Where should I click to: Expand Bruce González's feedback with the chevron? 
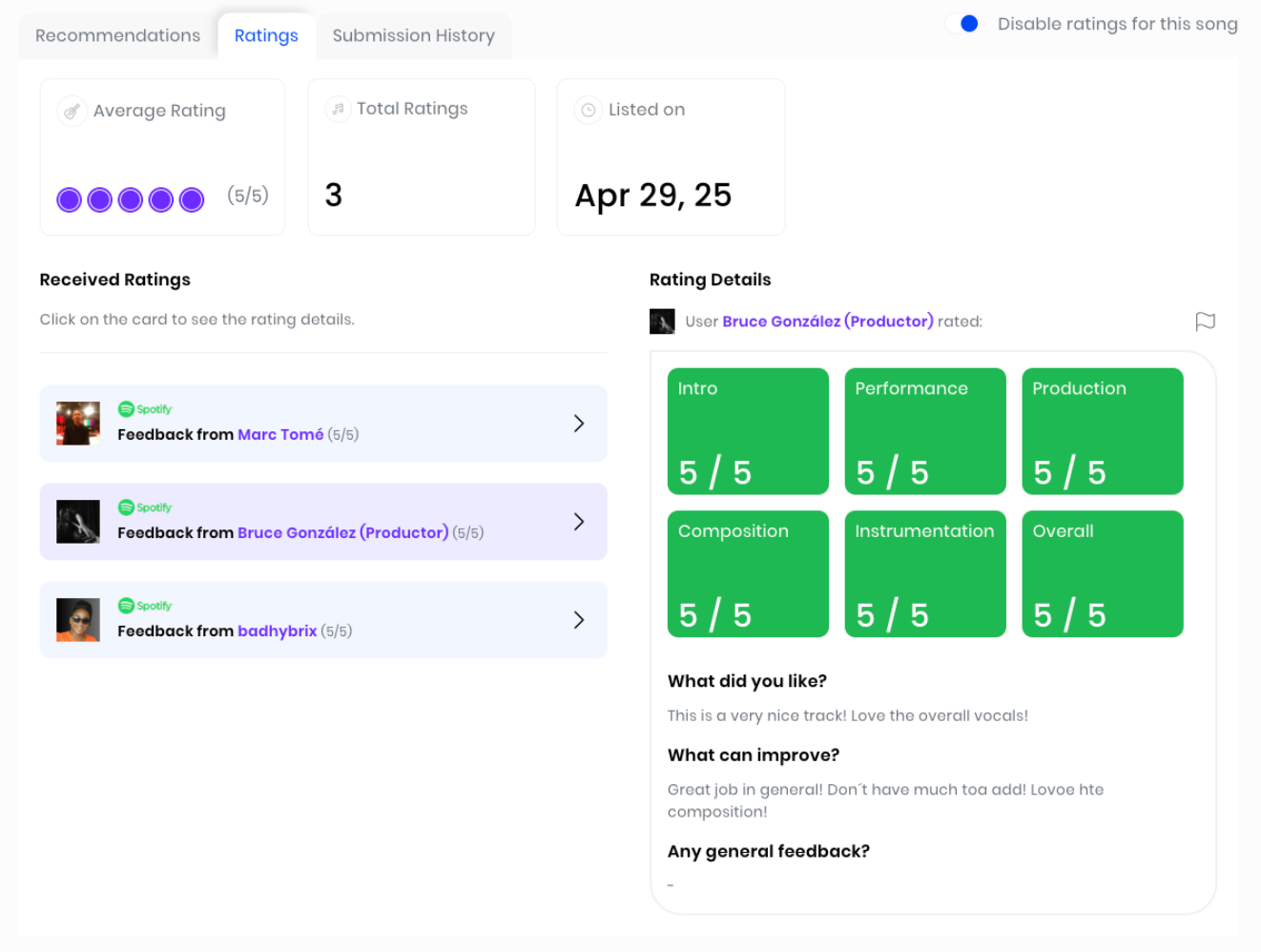coord(579,522)
